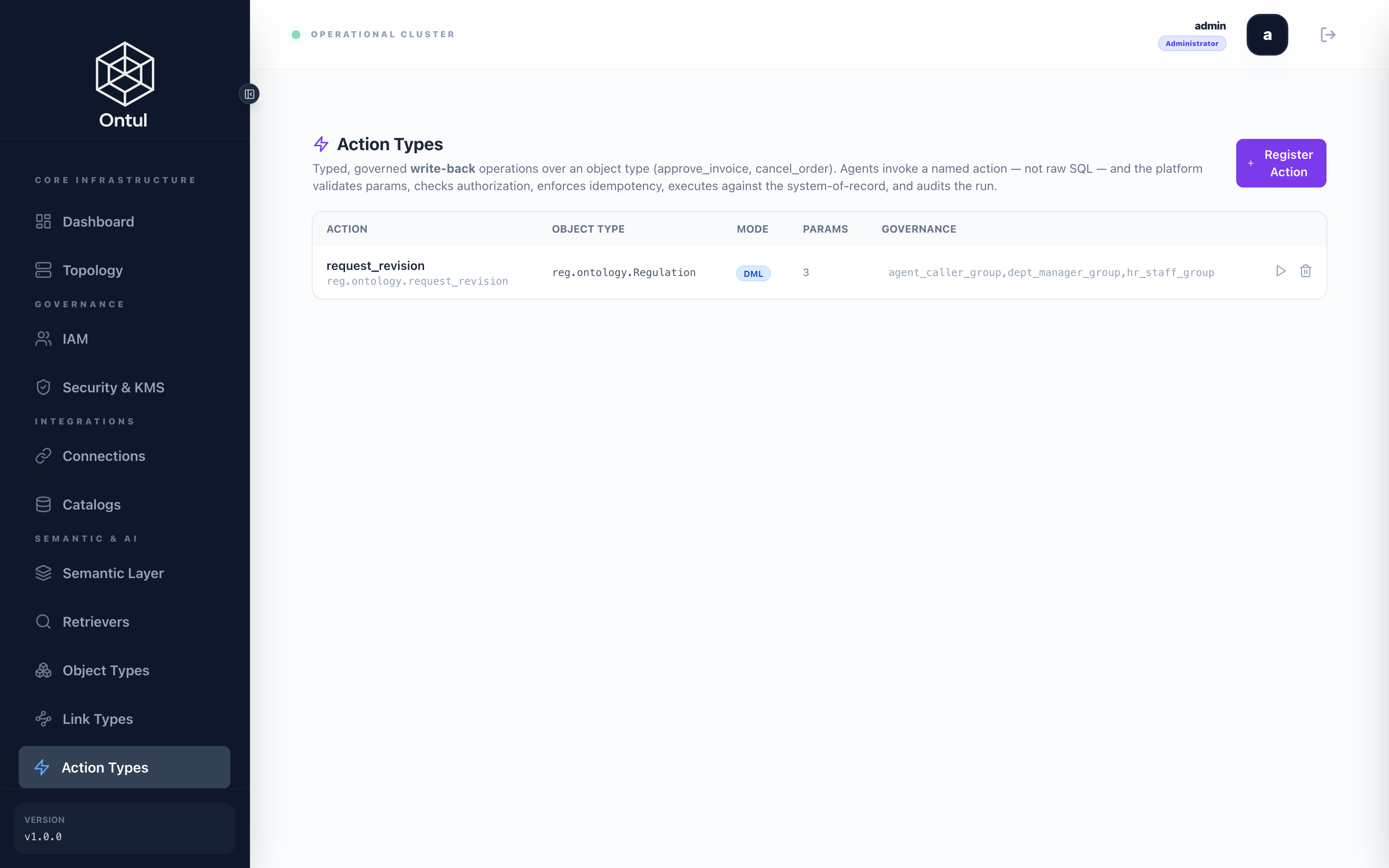Click the Semantic Layer stack icon

(x=43, y=573)
